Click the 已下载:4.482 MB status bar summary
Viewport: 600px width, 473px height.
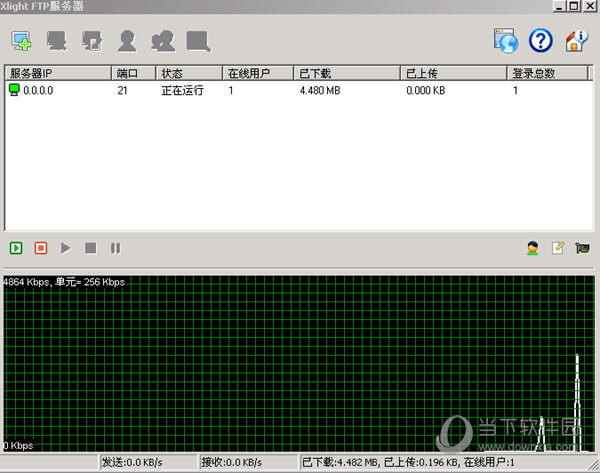pyautogui.click(x=408, y=462)
